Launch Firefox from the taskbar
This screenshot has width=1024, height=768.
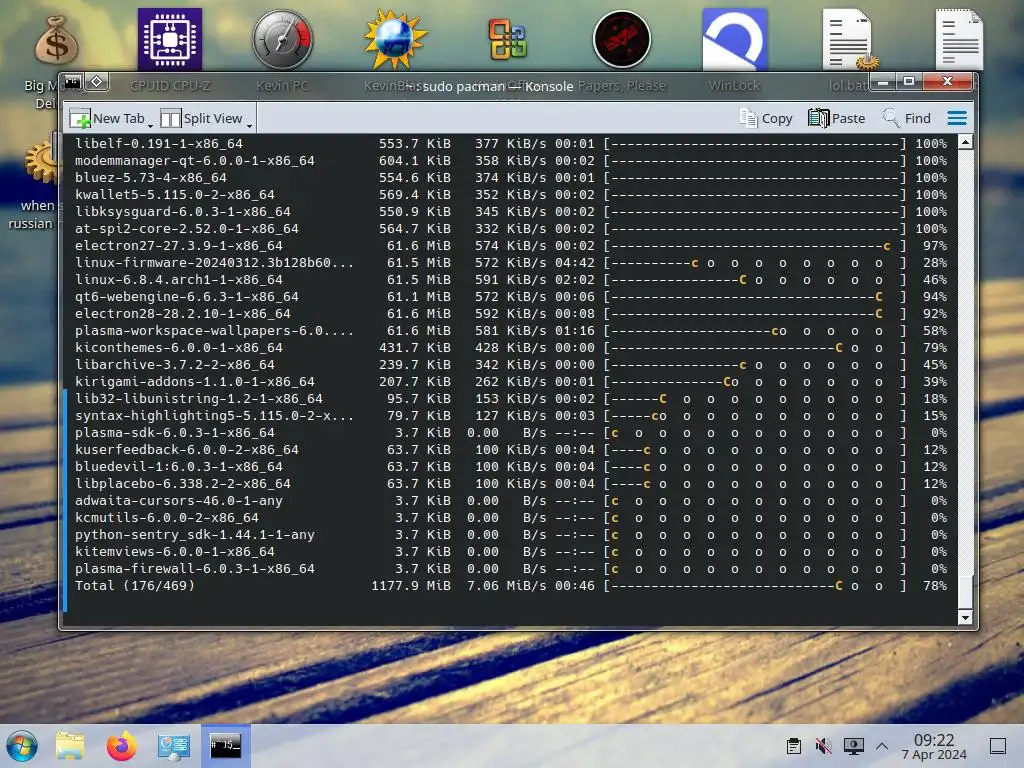click(121, 746)
